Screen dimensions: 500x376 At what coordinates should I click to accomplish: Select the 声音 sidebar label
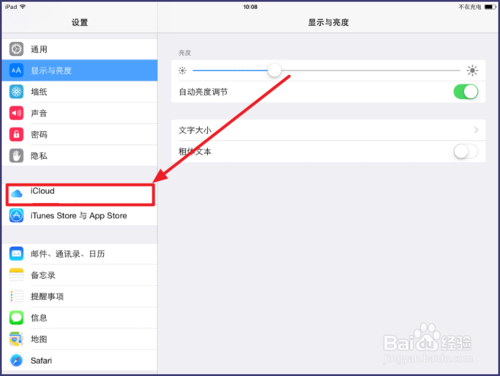[39, 113]
